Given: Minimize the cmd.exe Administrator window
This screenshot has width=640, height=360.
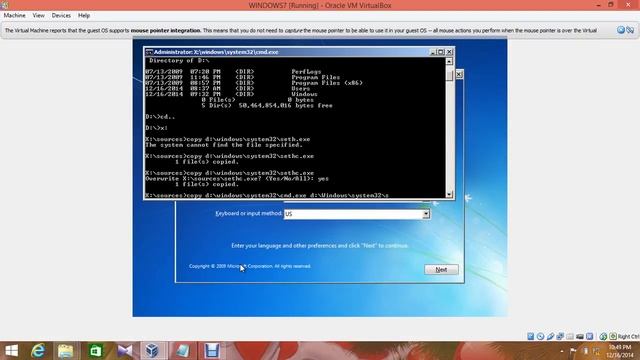Looking at the screenshot, I should 433,52.
